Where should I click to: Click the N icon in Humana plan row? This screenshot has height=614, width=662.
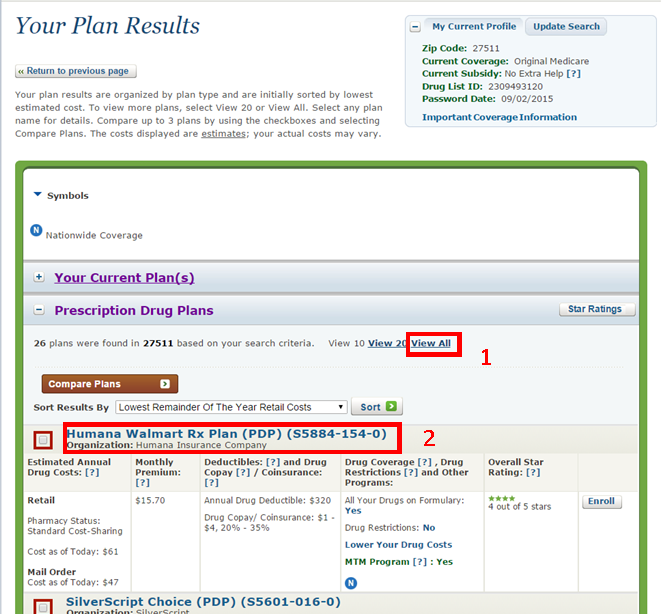[351, 583]
